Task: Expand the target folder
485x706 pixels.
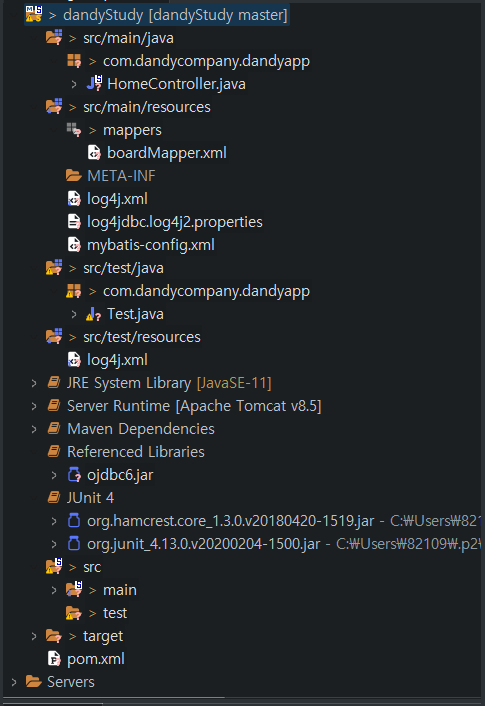Action: [x=34, y=636]
